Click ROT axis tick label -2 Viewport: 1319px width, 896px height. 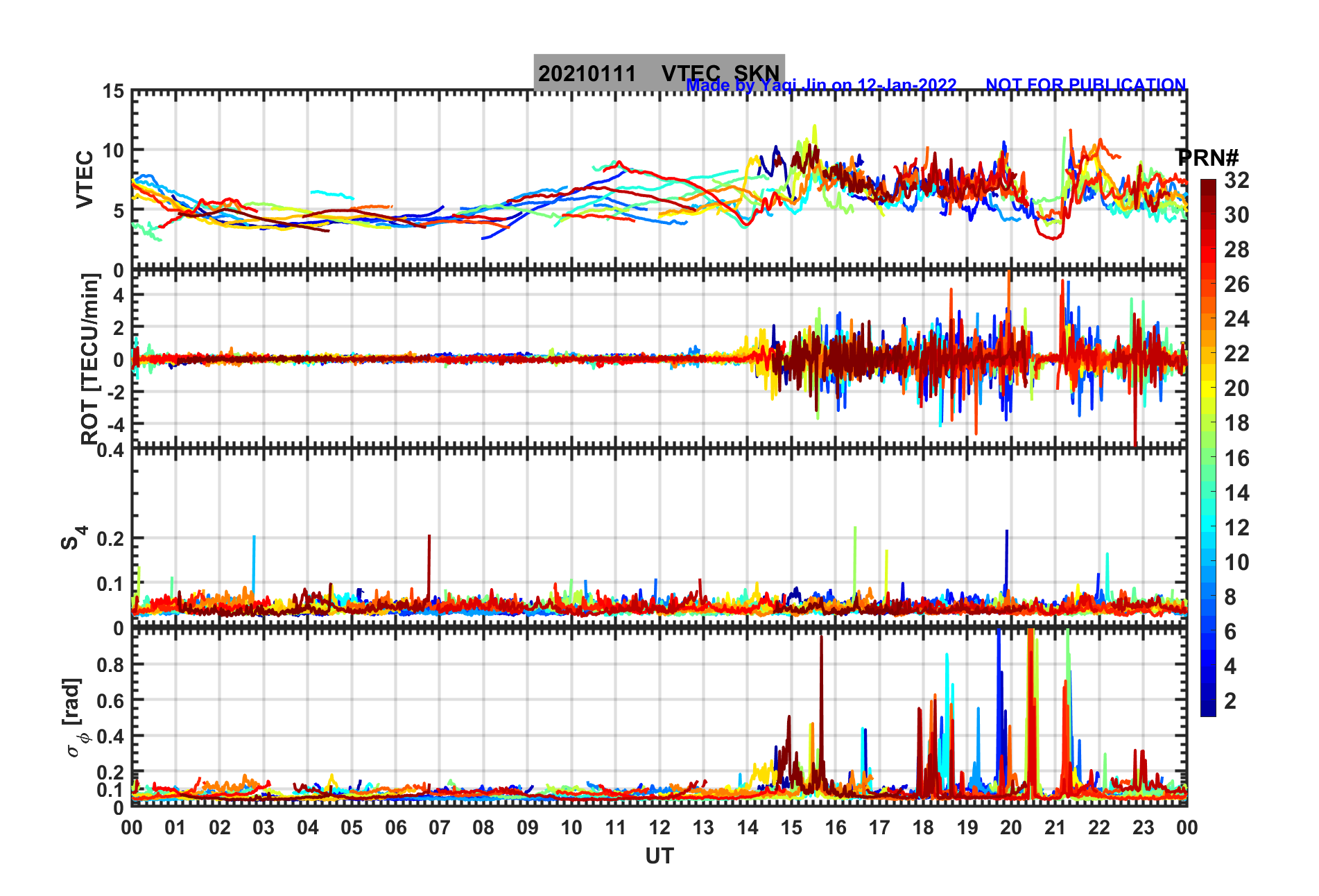tap(116, 392)
